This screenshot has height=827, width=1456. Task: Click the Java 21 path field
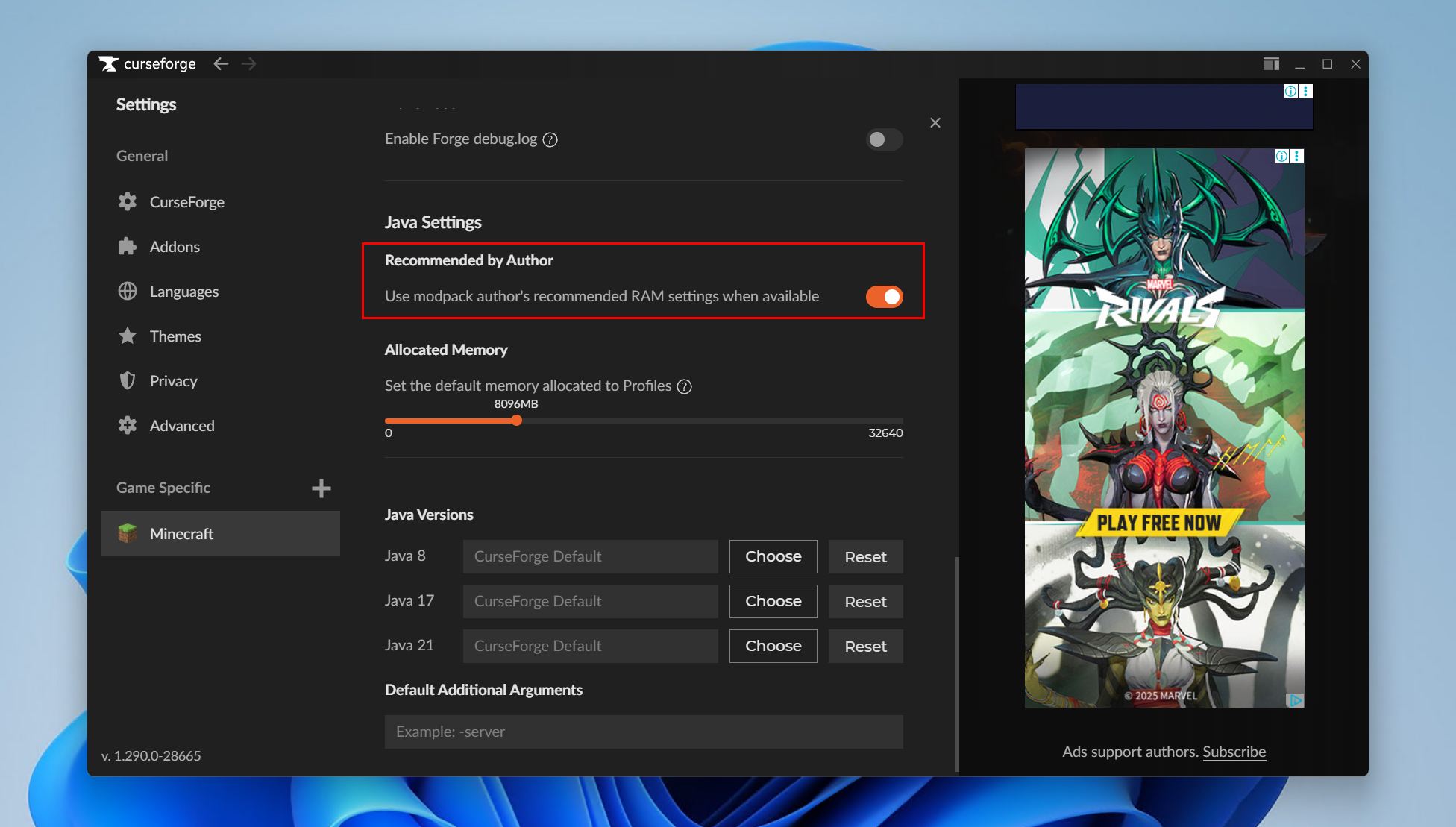591,646
